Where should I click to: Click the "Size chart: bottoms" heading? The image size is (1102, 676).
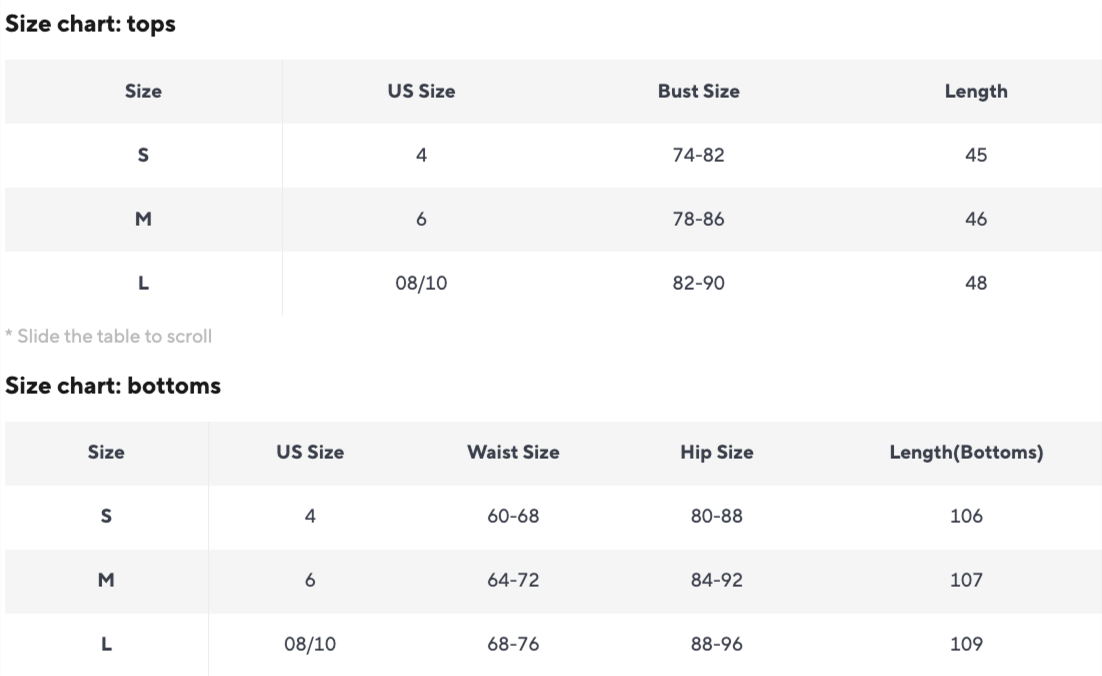113,385
